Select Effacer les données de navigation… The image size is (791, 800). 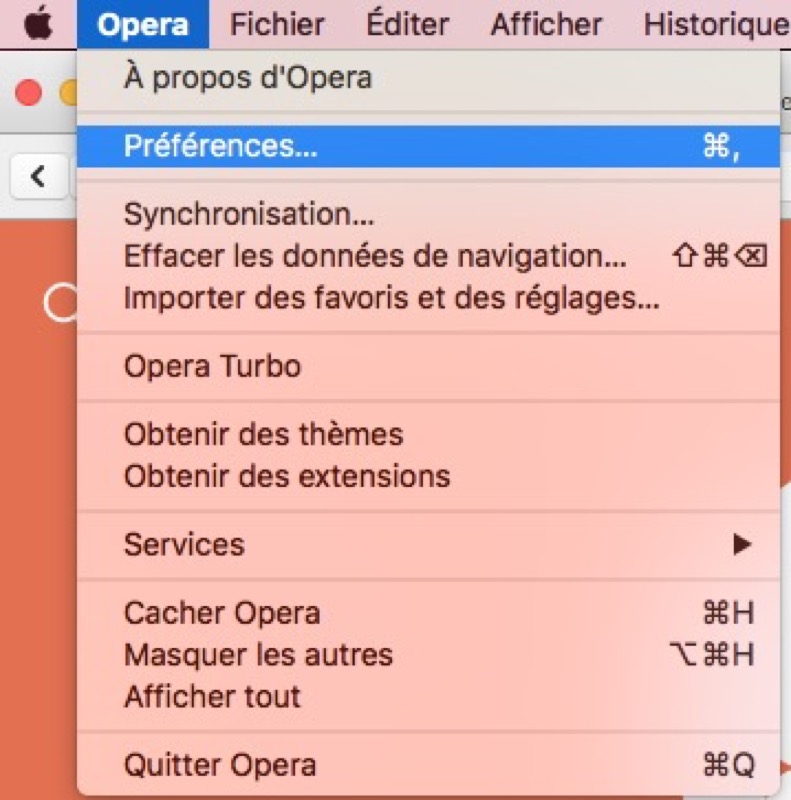coord(375,256)
